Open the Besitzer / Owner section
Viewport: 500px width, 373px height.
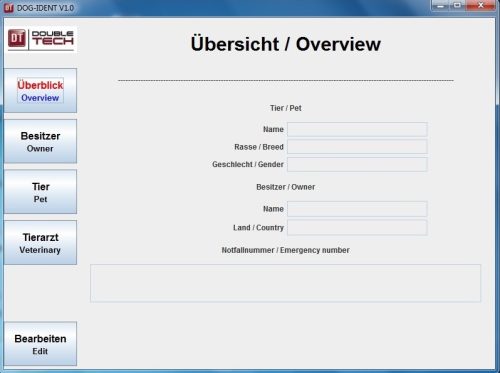[40, 141]
